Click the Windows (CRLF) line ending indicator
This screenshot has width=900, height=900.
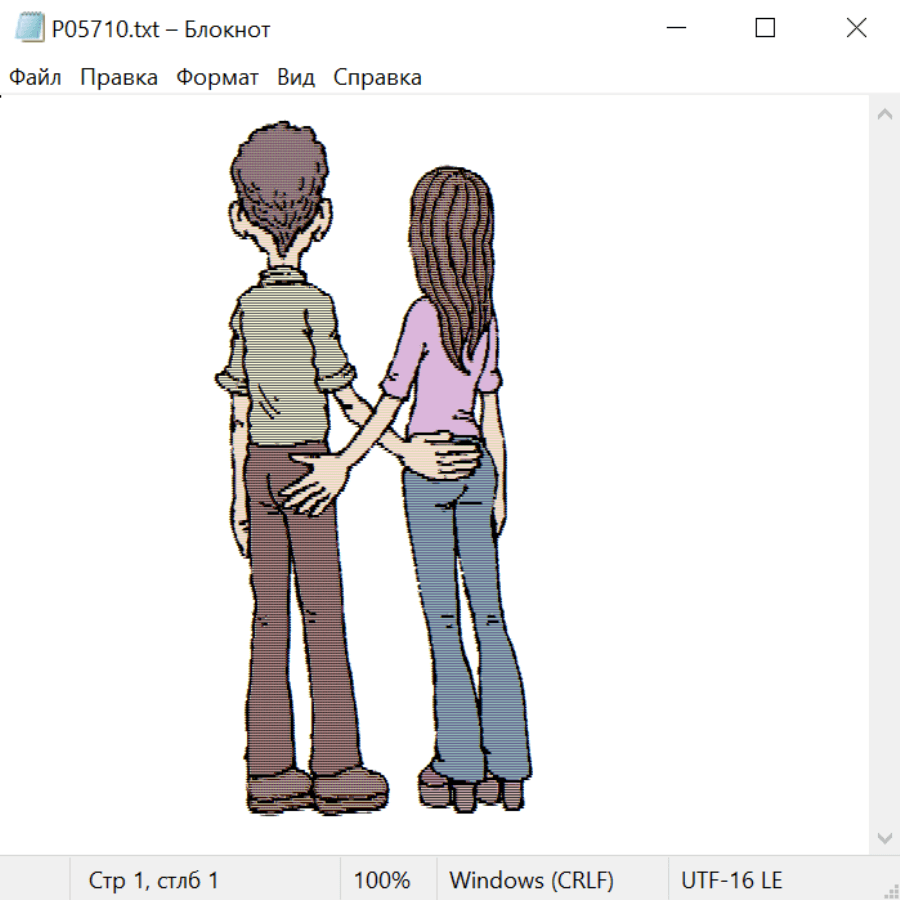coord(531,881)
